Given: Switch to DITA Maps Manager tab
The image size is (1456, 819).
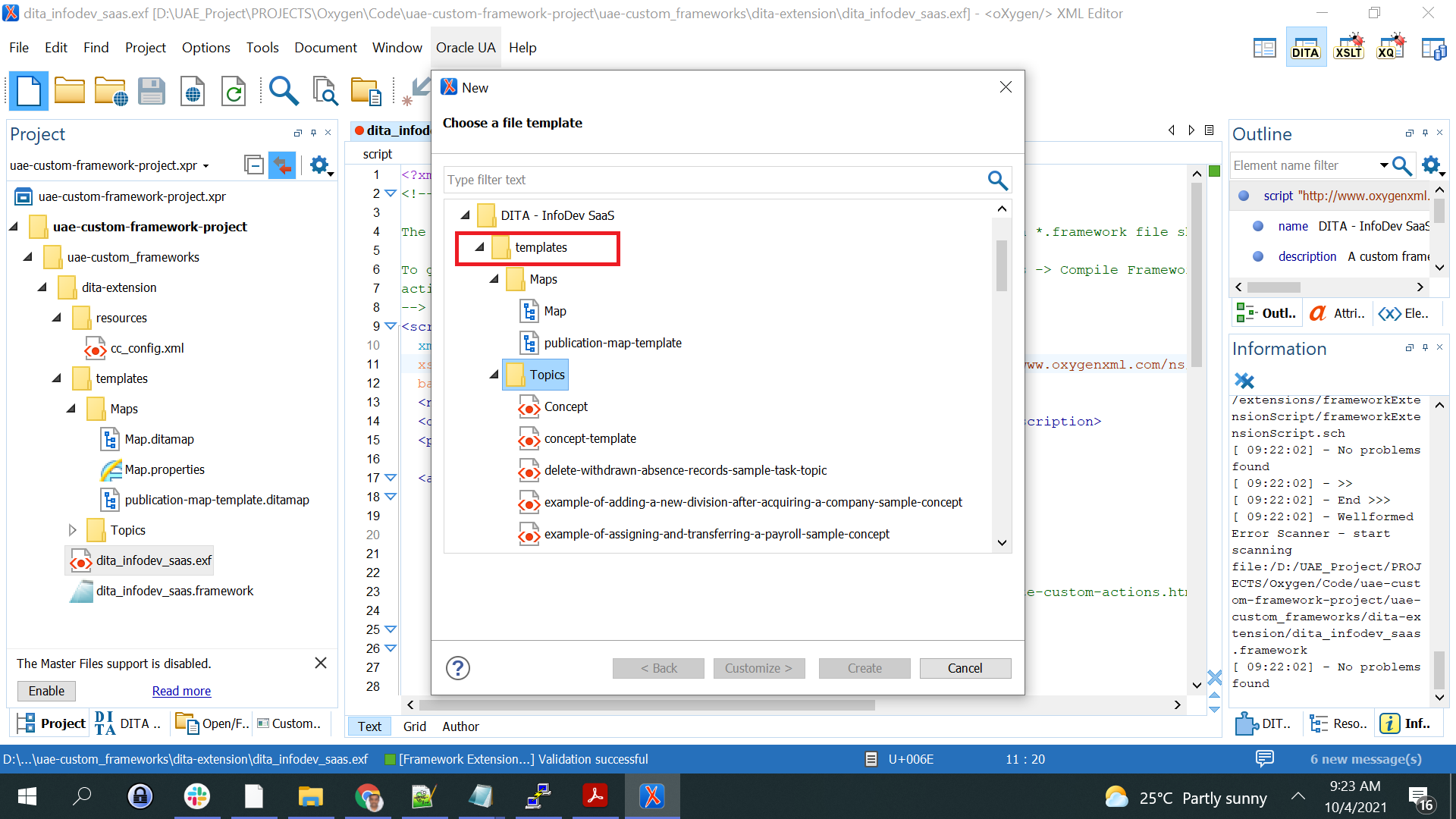Looking at the screenshot, I should point(127,723).
